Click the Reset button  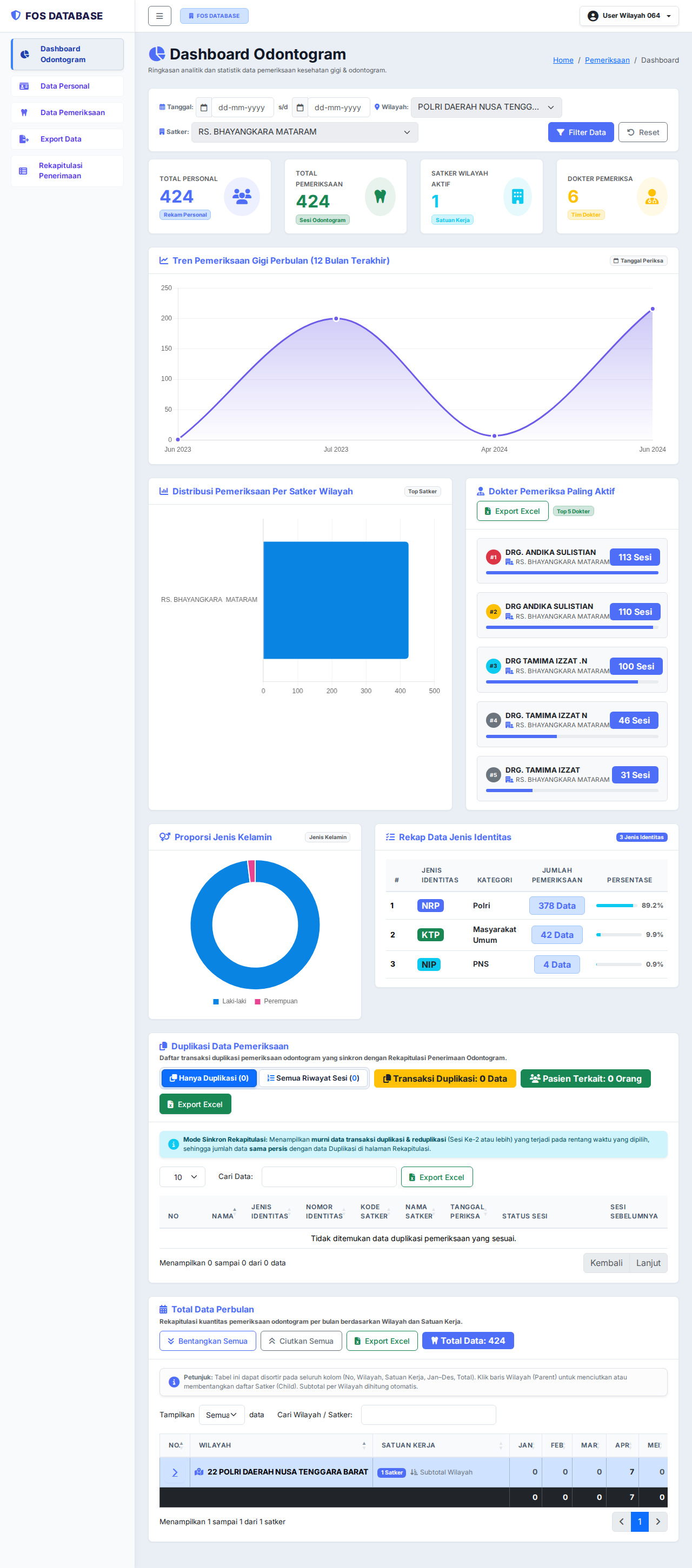[643, 132]
